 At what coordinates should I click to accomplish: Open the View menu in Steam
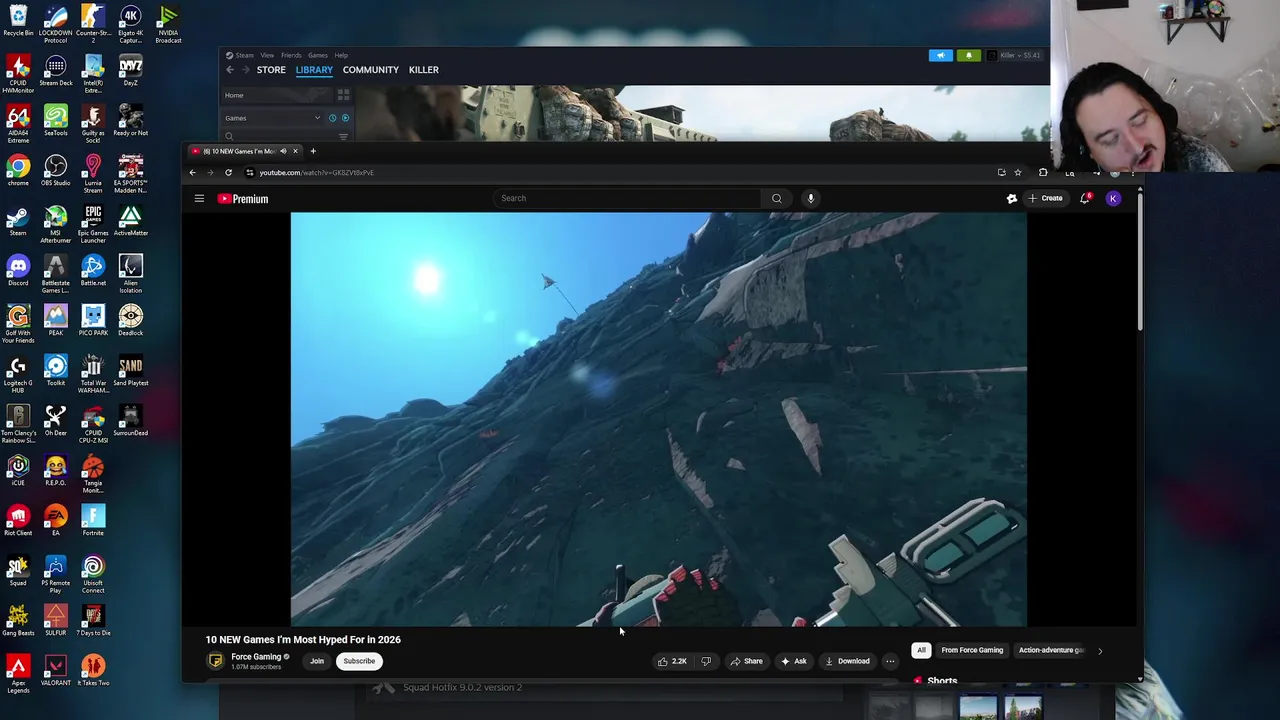(267, 56)
